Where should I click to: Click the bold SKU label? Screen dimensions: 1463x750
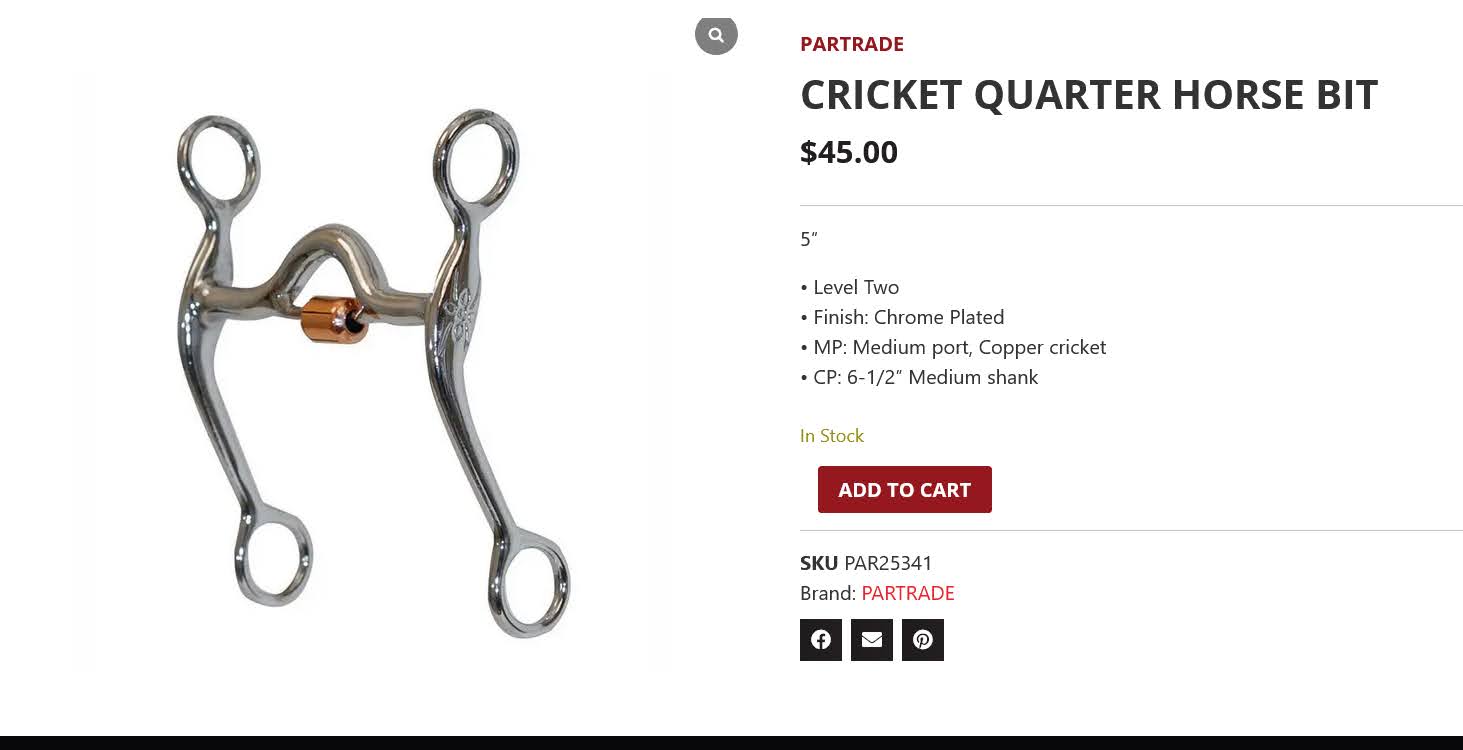coord(819,563)
